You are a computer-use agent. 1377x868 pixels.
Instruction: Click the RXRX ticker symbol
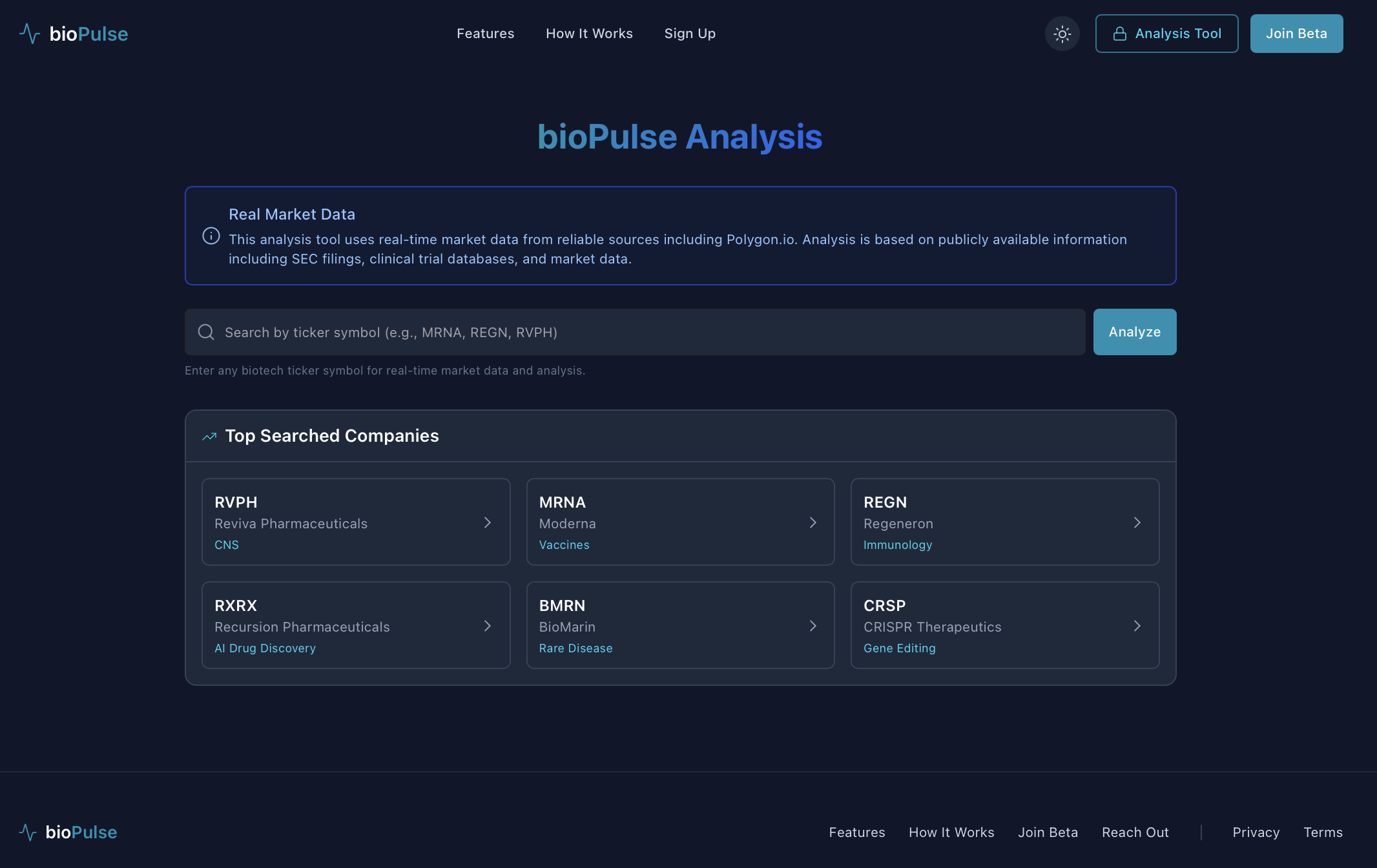pos(235,606)
